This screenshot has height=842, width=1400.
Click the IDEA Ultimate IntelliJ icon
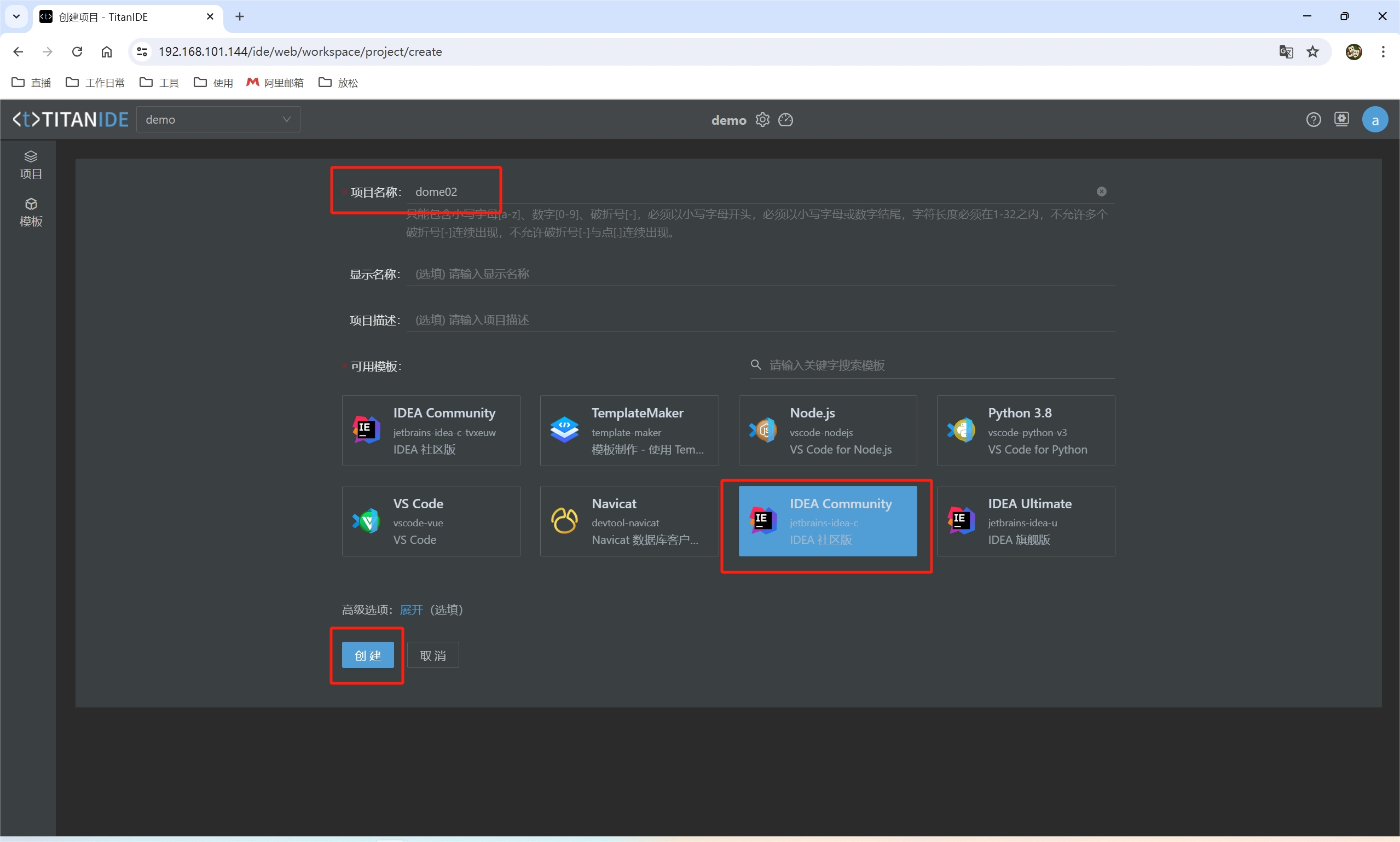(961, 521)
